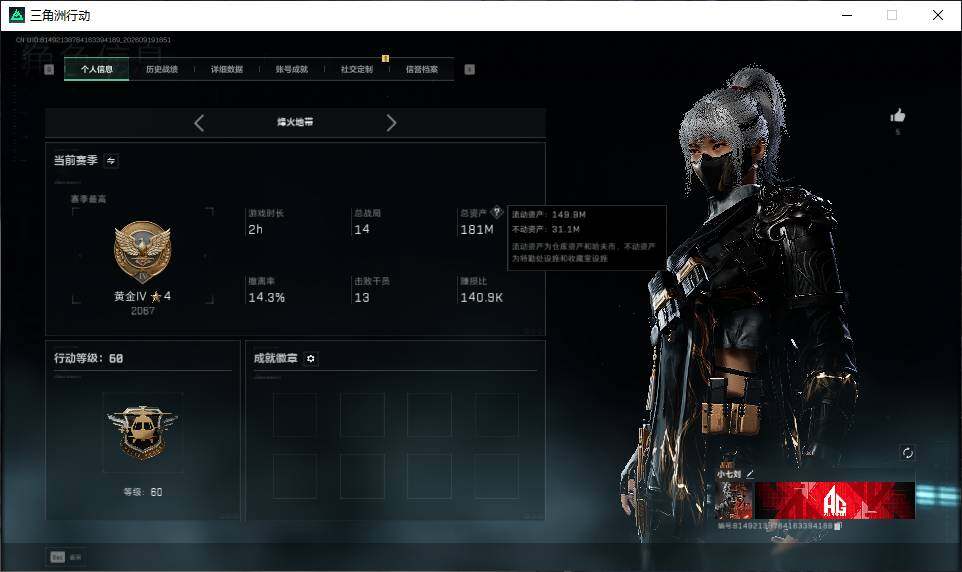Minimize the 三角洲行动 window

tap(847, 15)
